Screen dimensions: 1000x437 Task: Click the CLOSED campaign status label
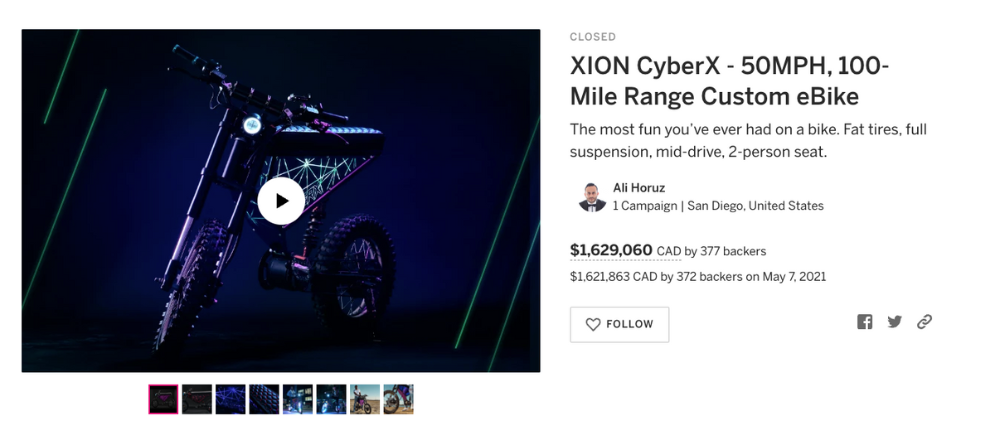pyautogui.click(x=592, y=37)
